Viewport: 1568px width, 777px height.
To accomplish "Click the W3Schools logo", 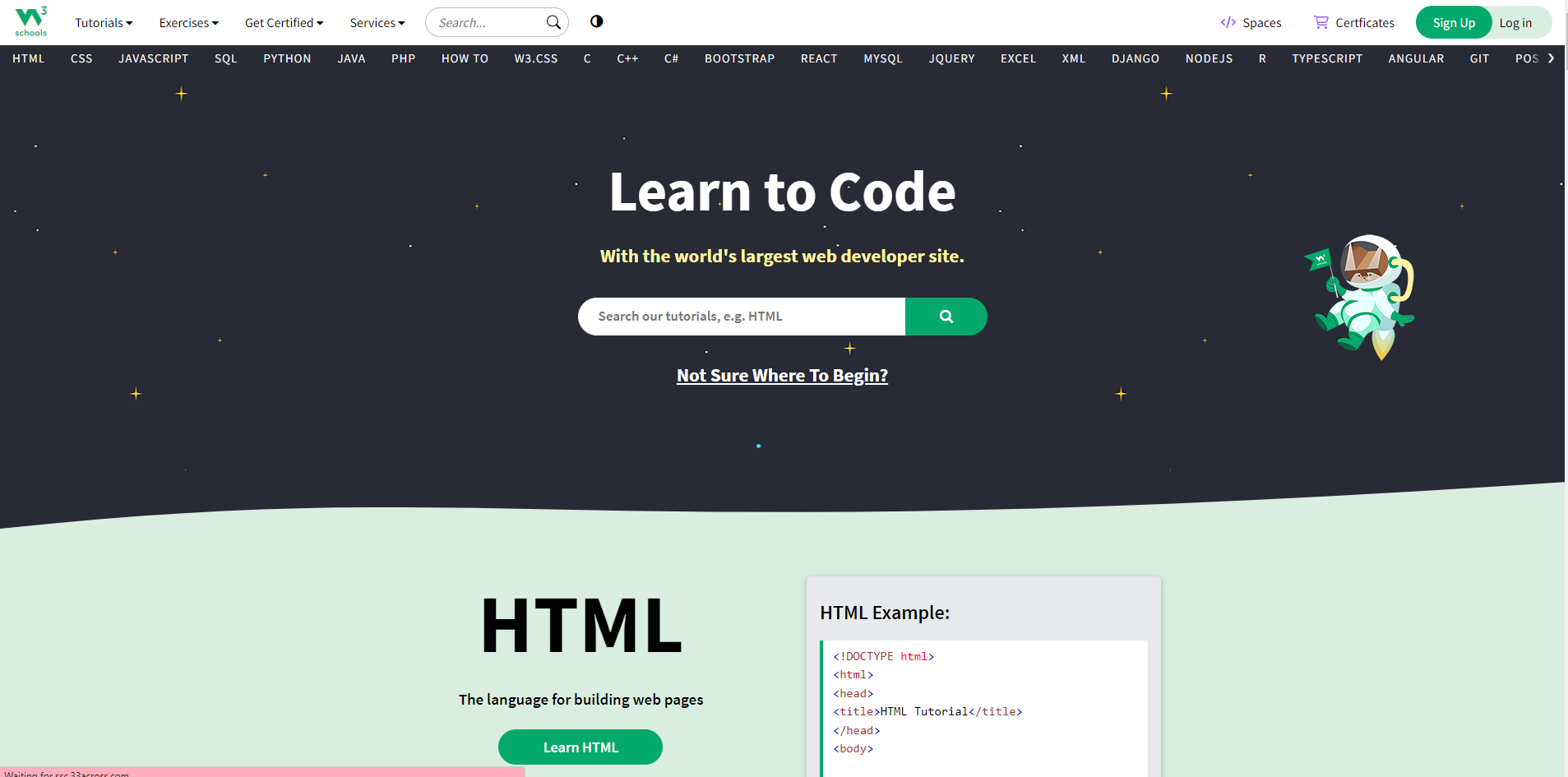I will coord(30,21).
